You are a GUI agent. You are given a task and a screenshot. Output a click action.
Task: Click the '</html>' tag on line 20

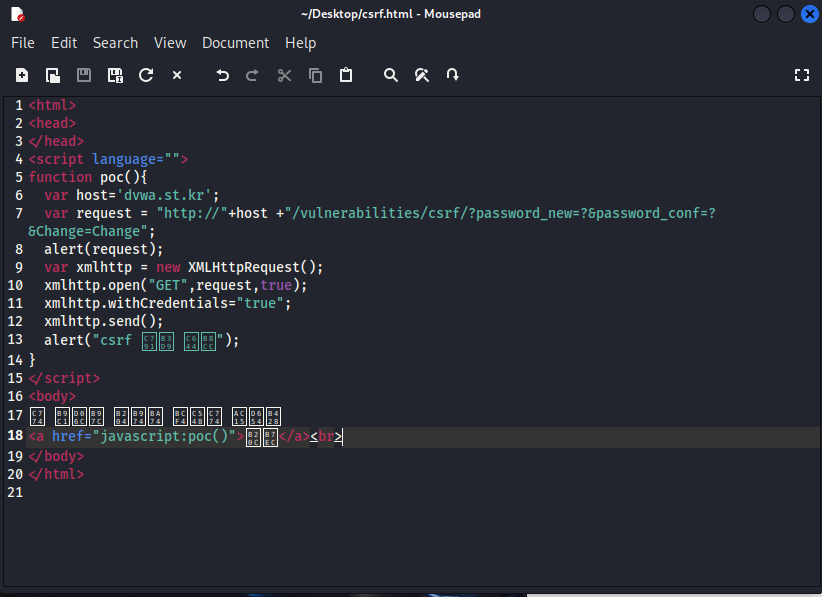(56, 474)
